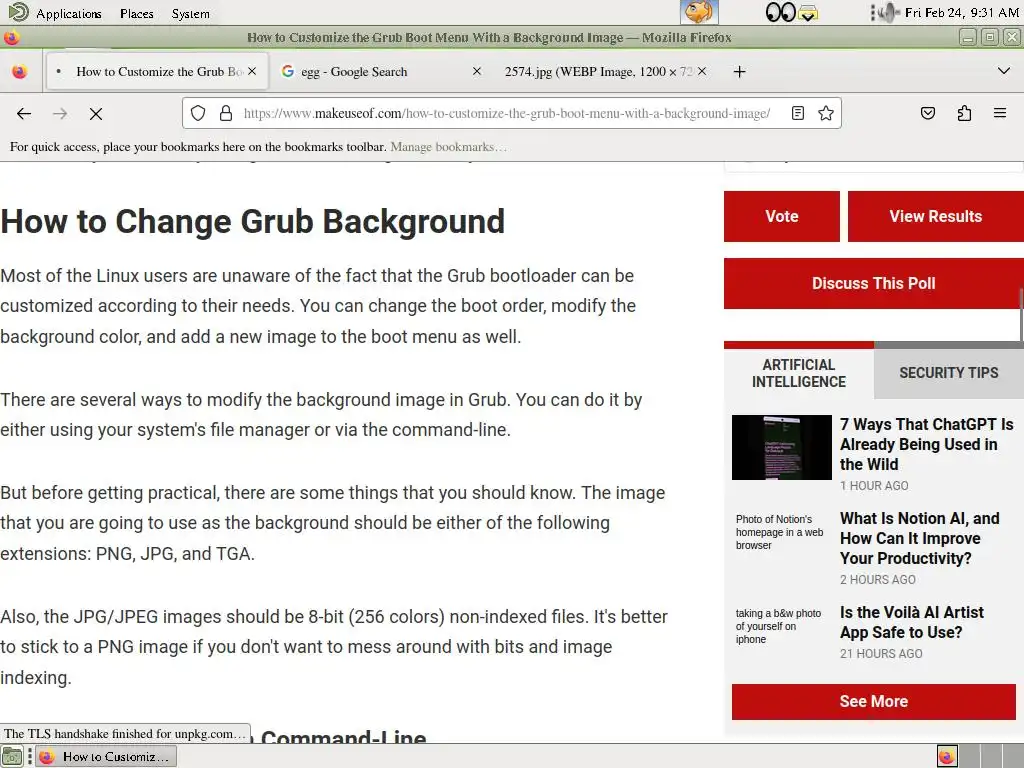This screenshot has width=1024, height=768.
Task: Open the volume speaker control
Action: pos(888,12)
